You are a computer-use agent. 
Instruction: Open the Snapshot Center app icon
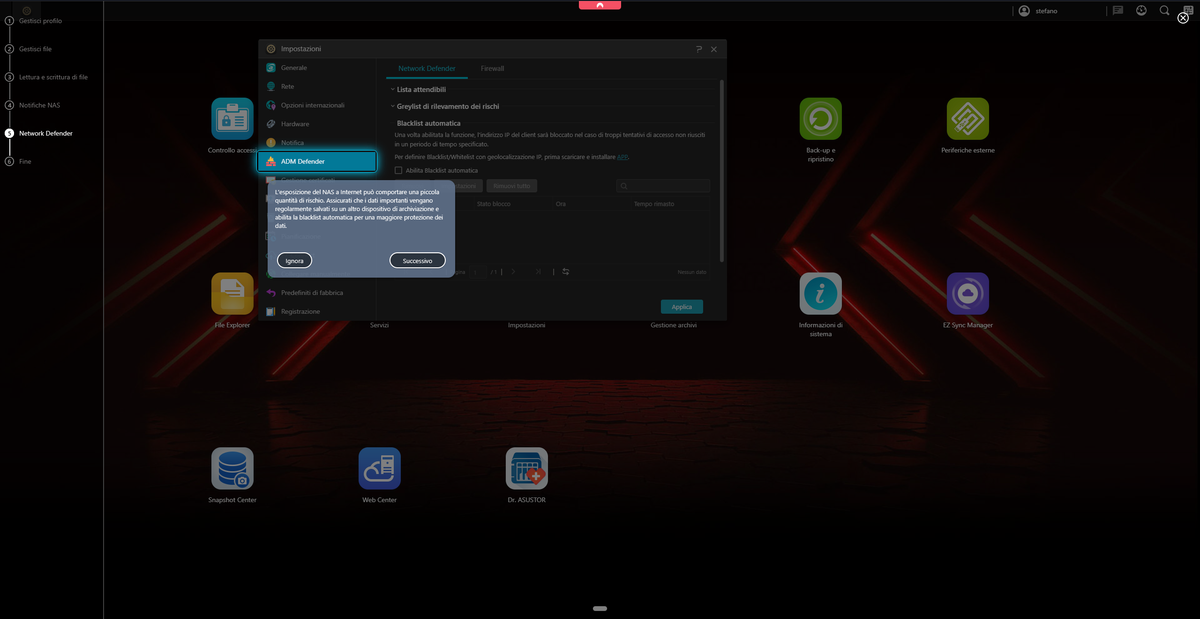coord(232,468)
